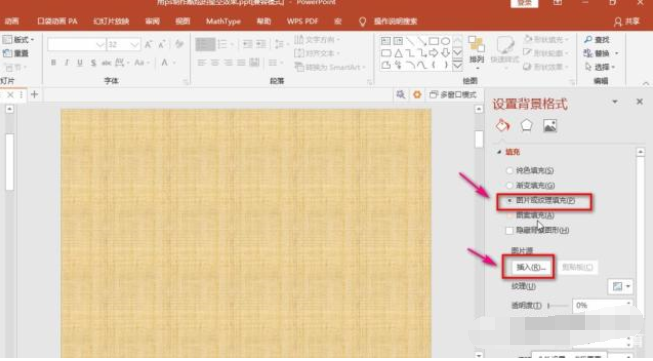The height and width of the screenshot is (361, 653).
Task: Open the Effects pentagon tab
Action: click(526, 125)
